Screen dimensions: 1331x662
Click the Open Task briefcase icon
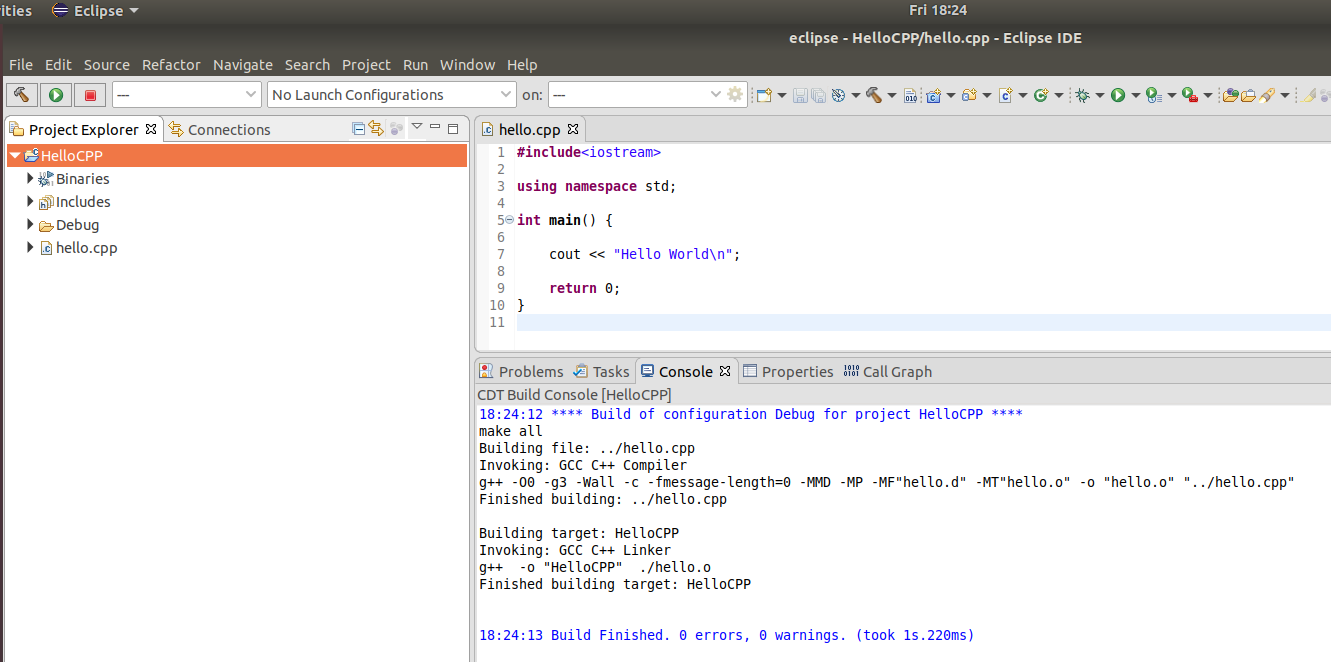1248,96
